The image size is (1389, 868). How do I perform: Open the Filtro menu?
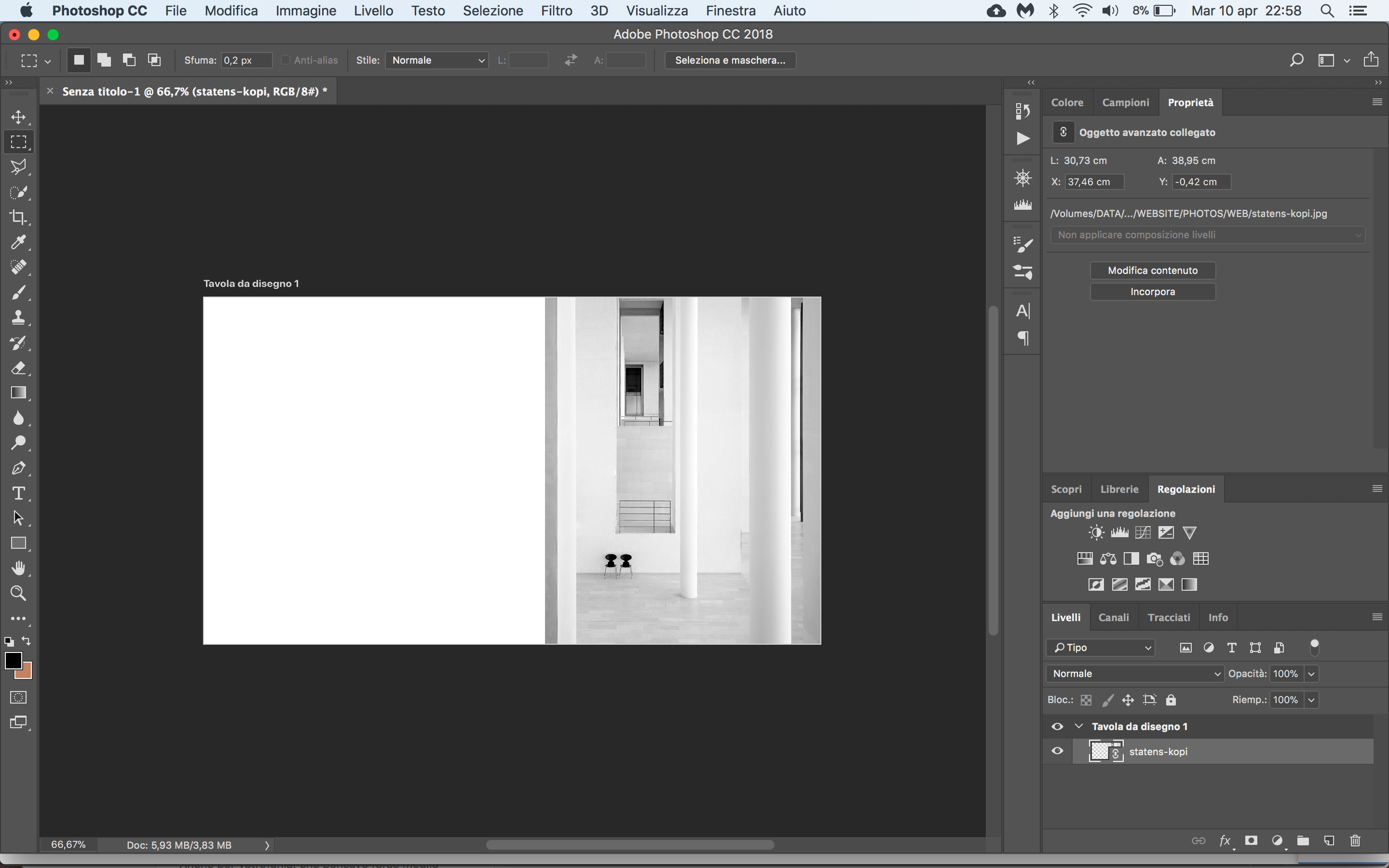pos(556,10)
